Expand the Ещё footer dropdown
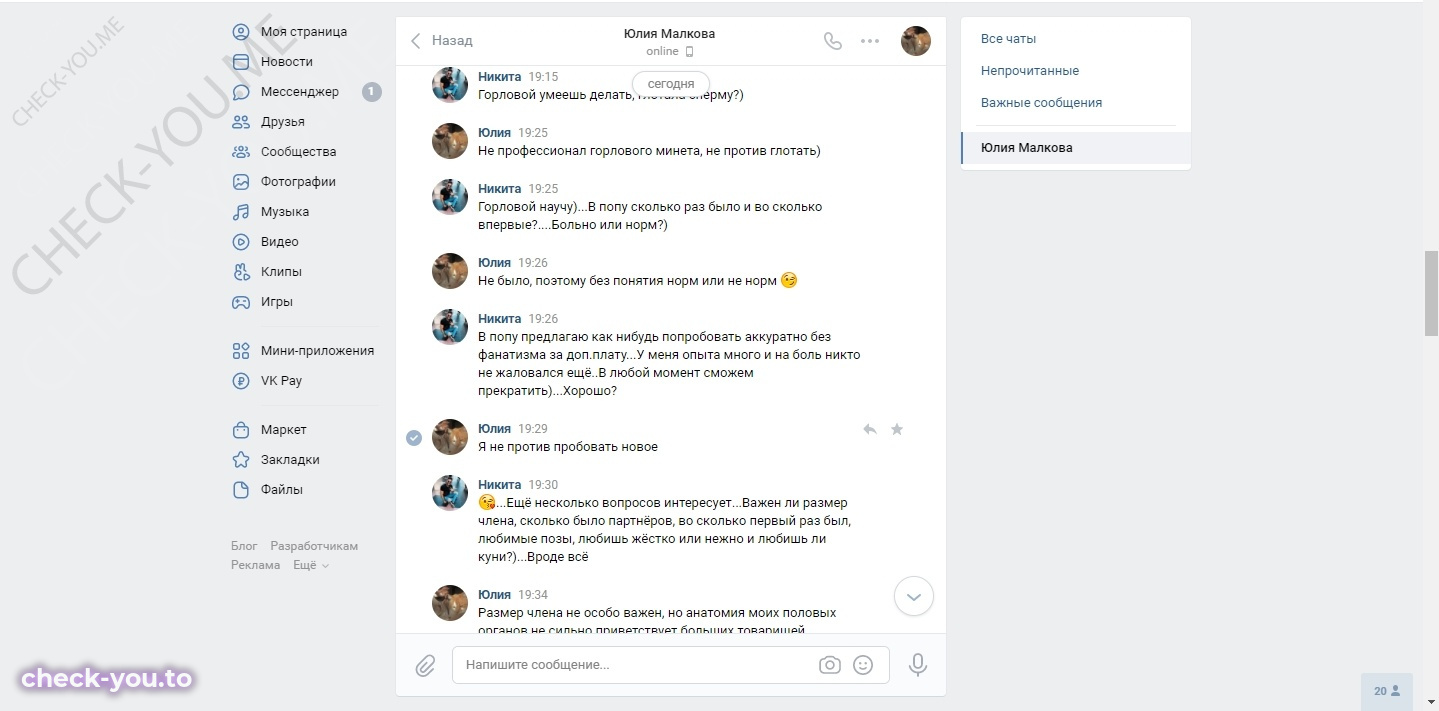This screenshot has height=711, width=1439. [x=311, y=565]
